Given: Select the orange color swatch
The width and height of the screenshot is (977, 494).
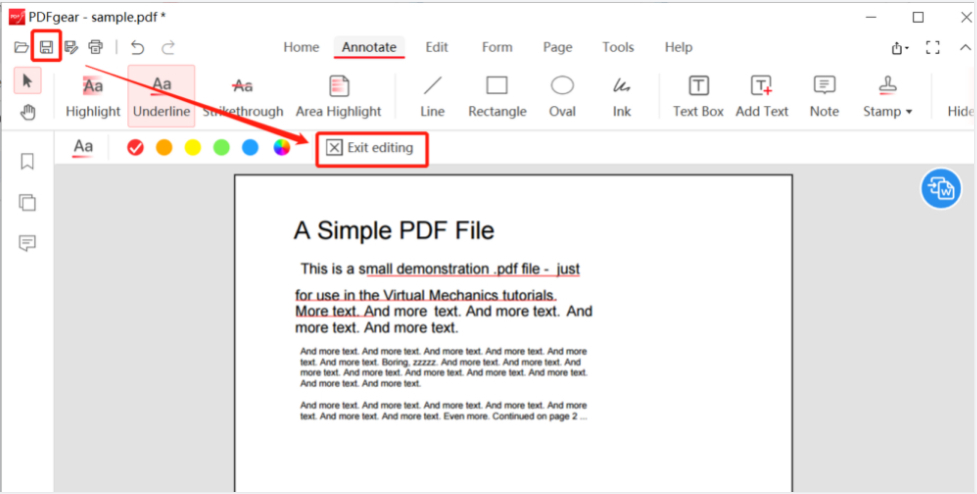Looking at the screenshot, I should (164, 148).
